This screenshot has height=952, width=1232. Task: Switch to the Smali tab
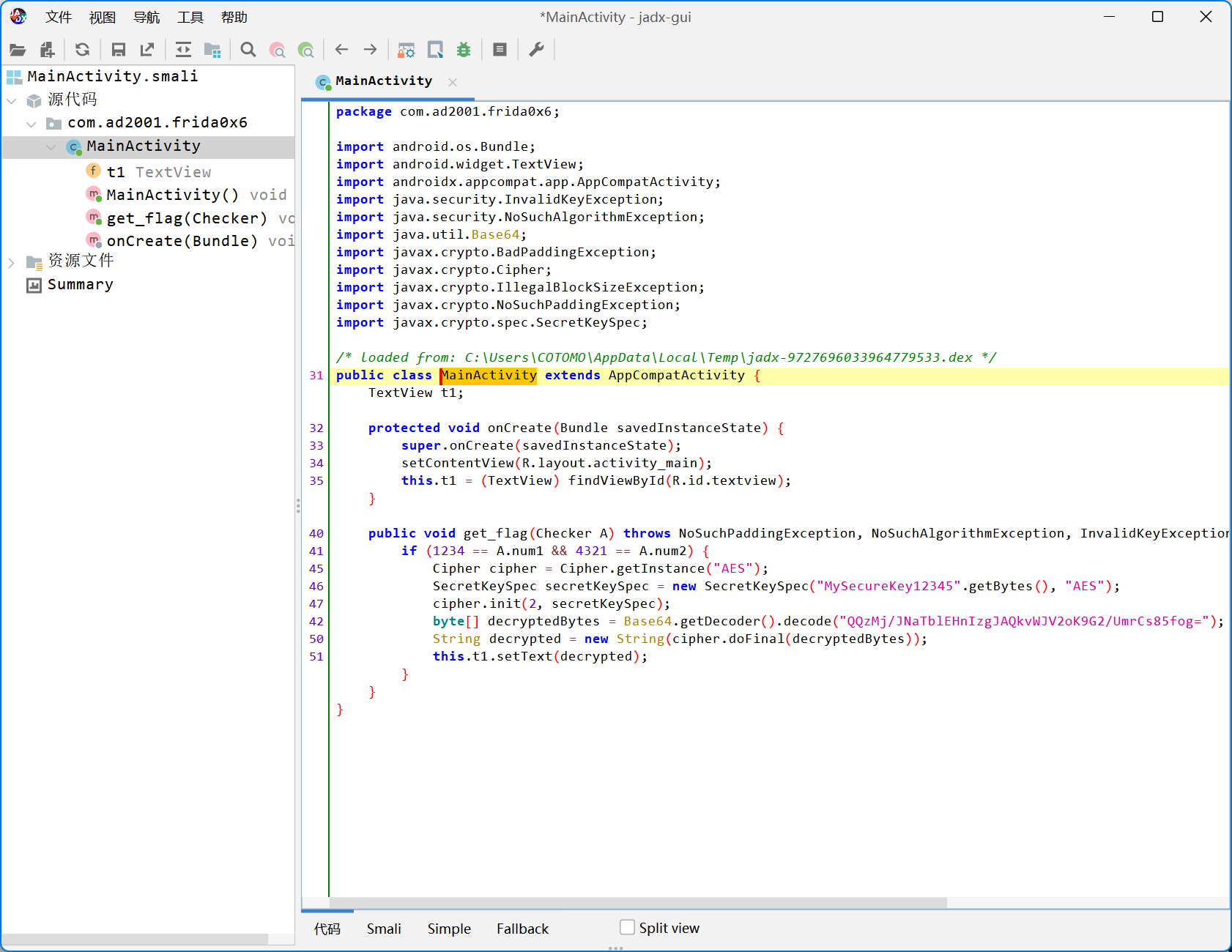pyautogui.click(x=384, y=929)
